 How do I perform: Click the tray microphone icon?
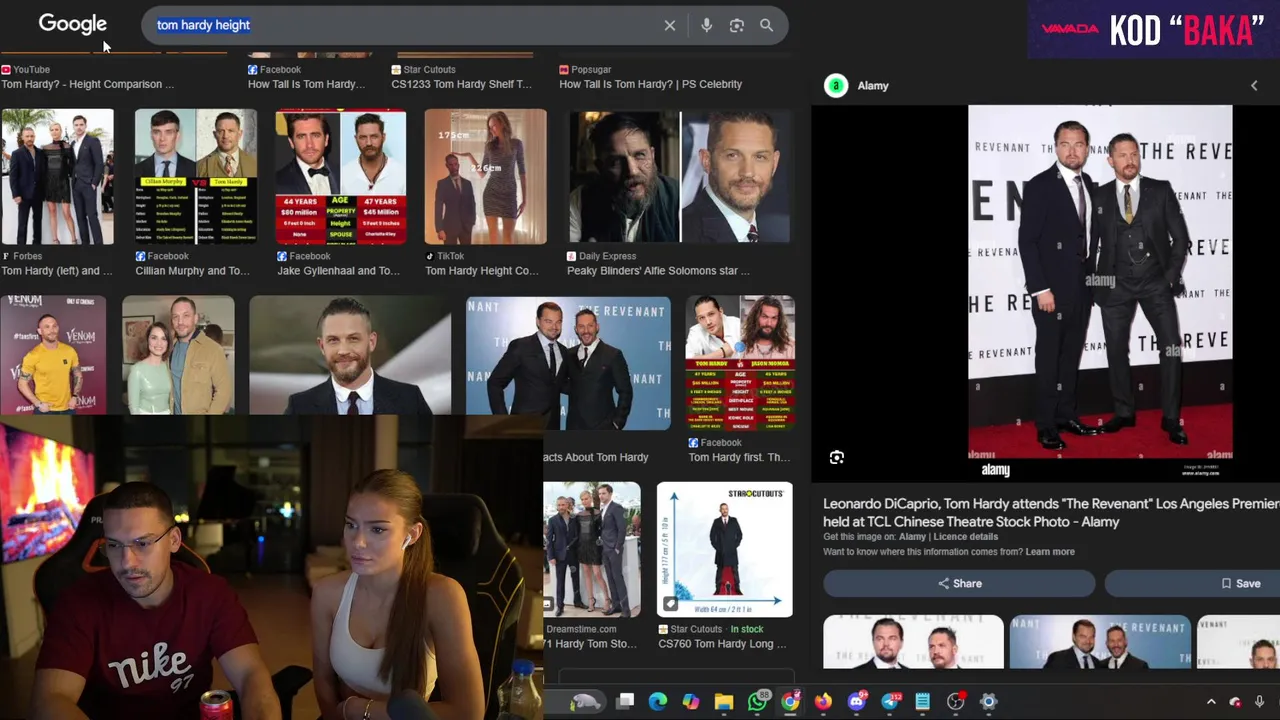tap(1259, 702)
